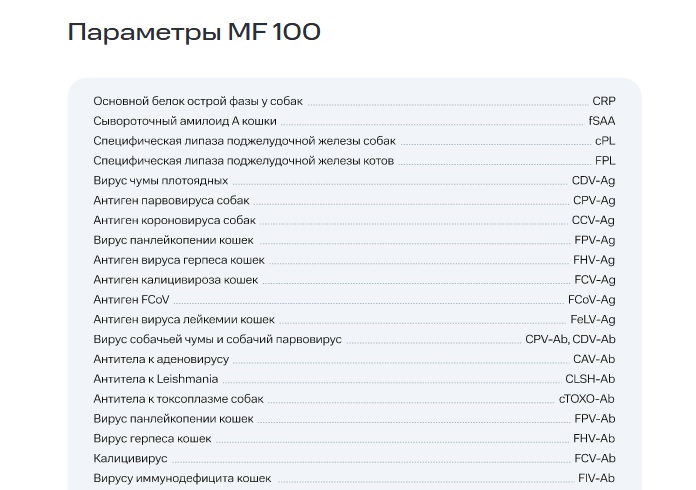Click "Сывороточный амилоид А кошки" row label
Viewport: 696px width, 490px height.
tap(171, 121)
